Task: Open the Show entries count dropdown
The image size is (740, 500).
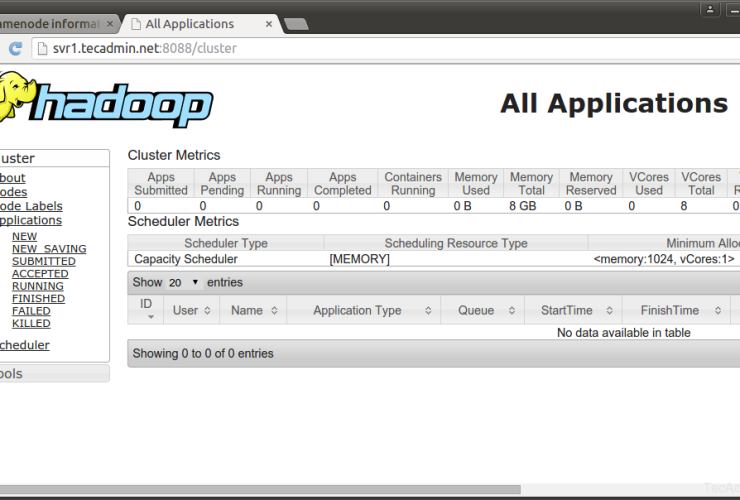Action: pos(182,283)
